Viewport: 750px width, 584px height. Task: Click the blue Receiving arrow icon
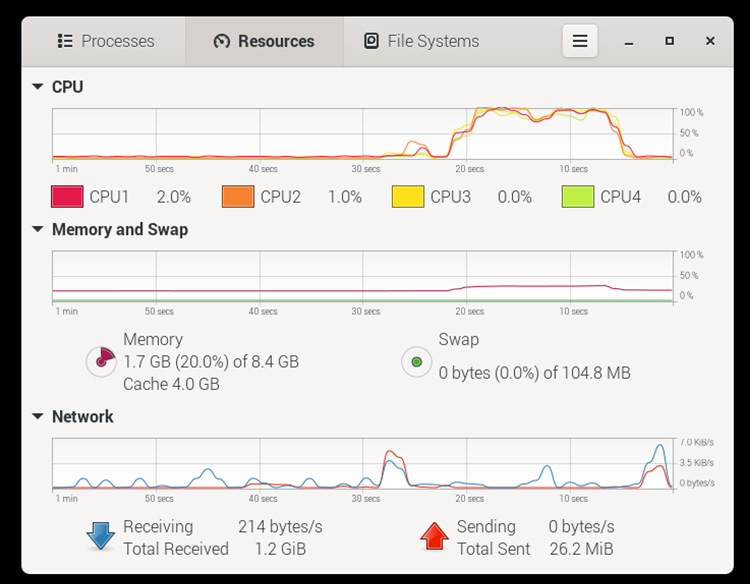click(100, 536)
